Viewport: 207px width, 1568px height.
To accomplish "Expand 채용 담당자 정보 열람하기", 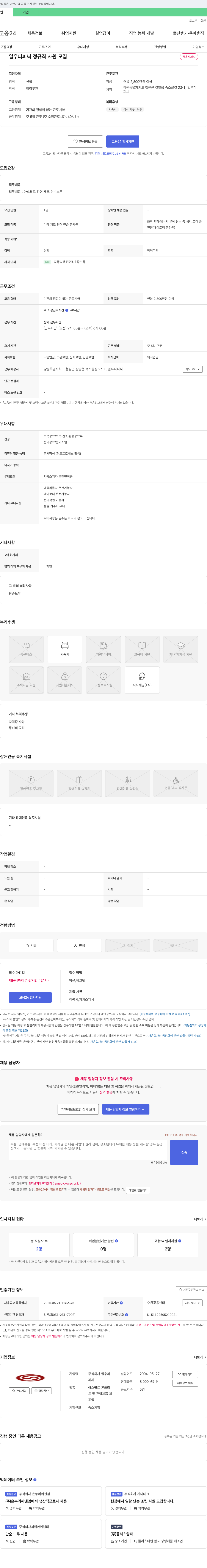I will click(126, 1110).
